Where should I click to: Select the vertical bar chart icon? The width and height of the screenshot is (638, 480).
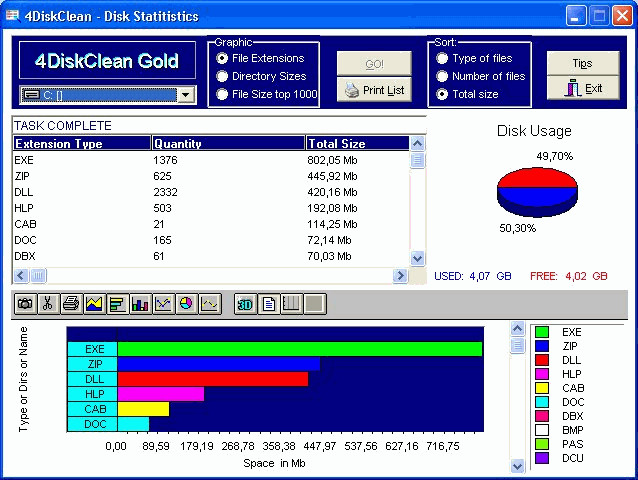tap(140, 304)
